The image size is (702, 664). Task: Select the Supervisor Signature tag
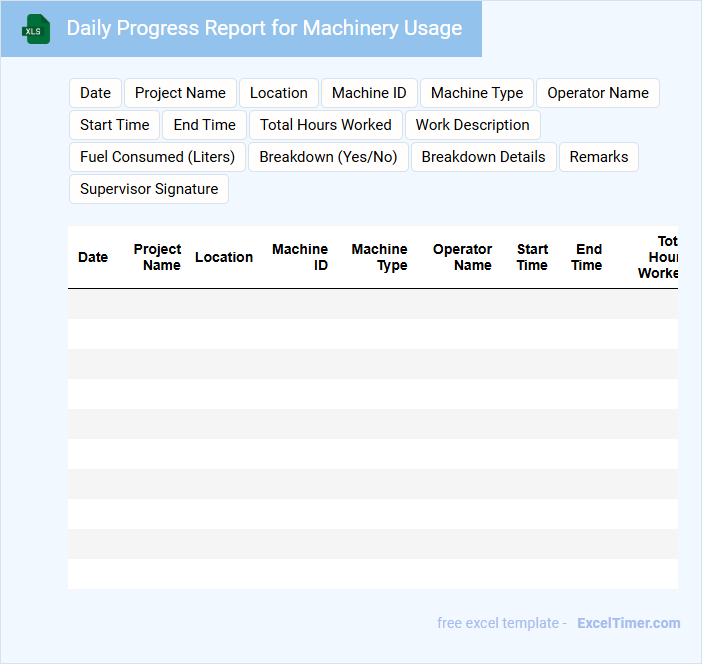[x=149, y=189]
